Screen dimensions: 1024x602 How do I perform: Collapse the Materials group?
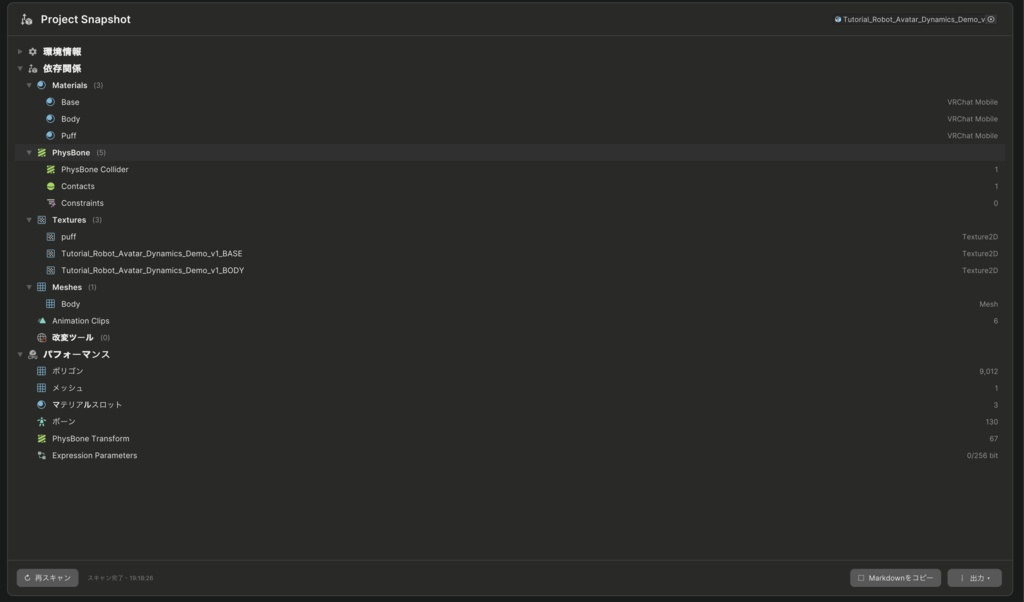29,86
